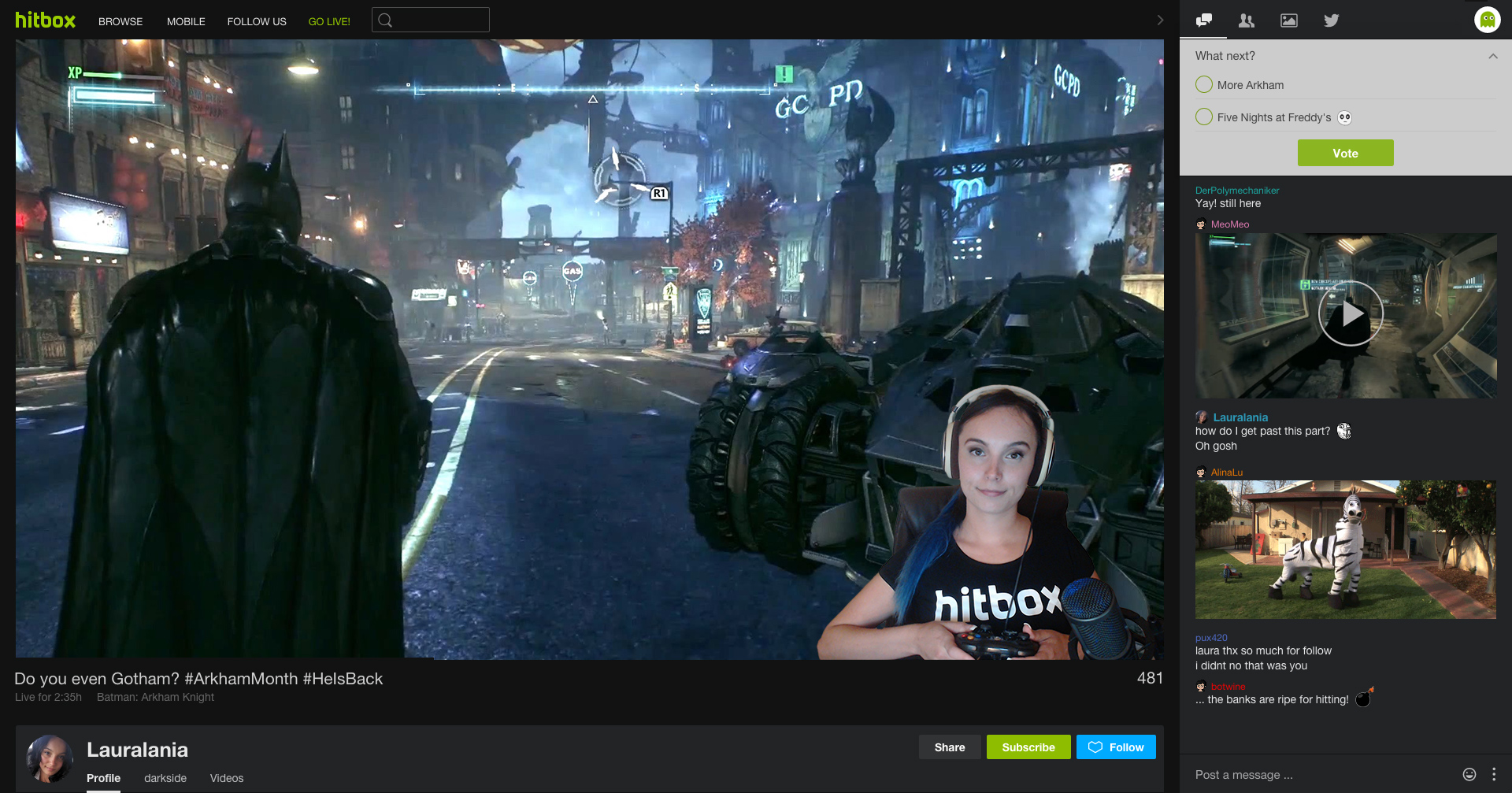1512x793 pixels.
Task: Click the 481 viewer count
Action: click(x=1150, y=678)
